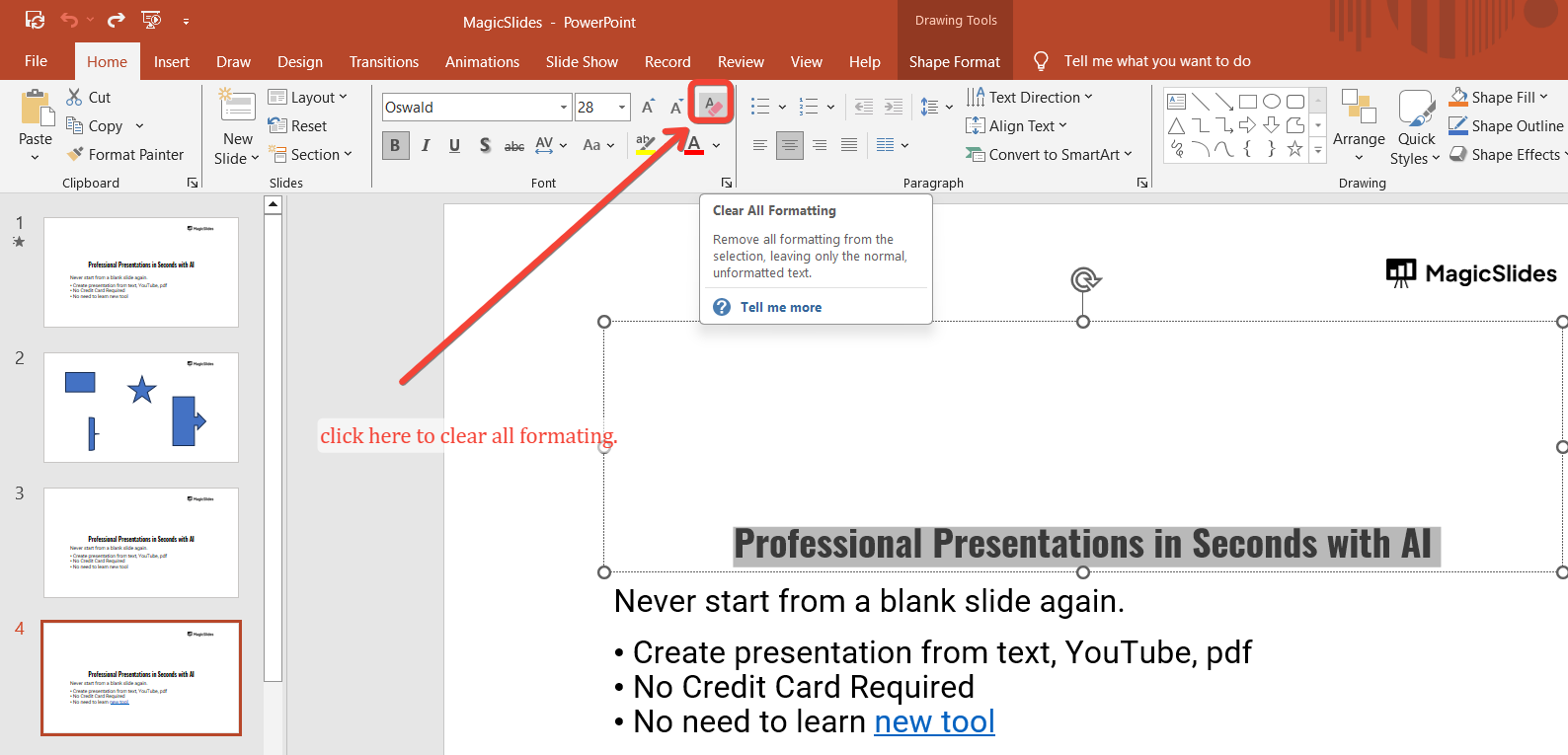Viewport: 1568px width, 755px height.
Task: Click the red font color swatch
Action: click(x=694, y=146)
